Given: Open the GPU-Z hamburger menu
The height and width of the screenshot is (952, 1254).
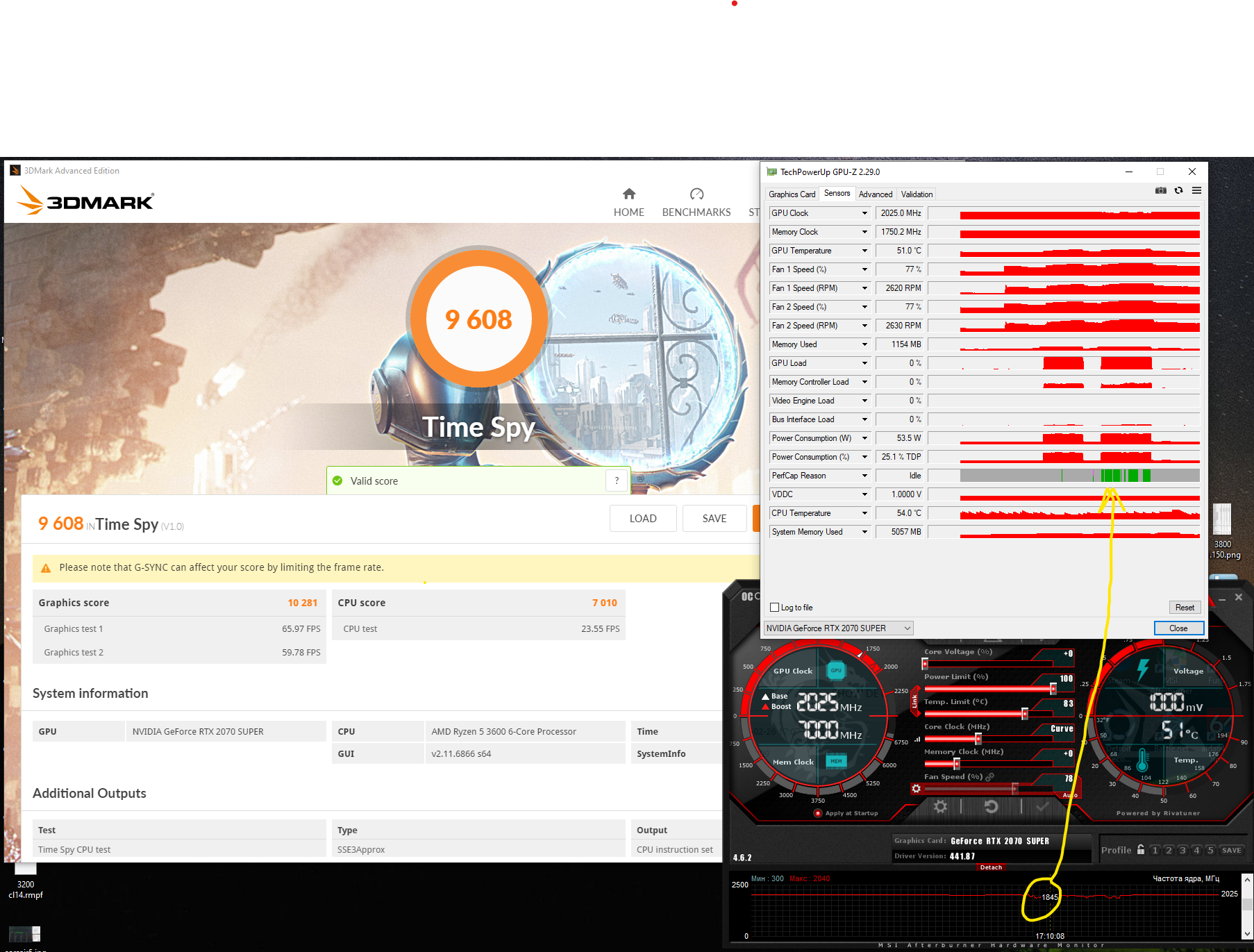Looking at the screenshot, I should point(1196,190).
